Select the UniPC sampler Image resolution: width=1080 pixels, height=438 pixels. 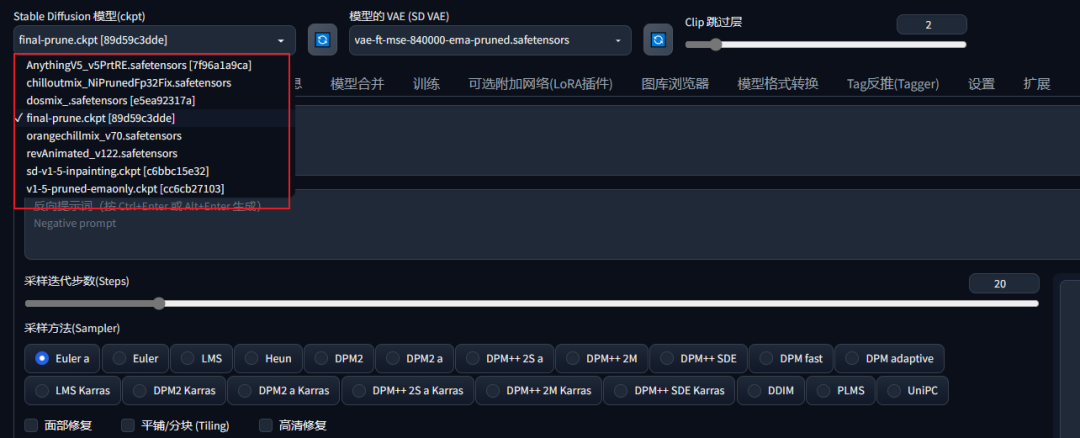[912, 390]
